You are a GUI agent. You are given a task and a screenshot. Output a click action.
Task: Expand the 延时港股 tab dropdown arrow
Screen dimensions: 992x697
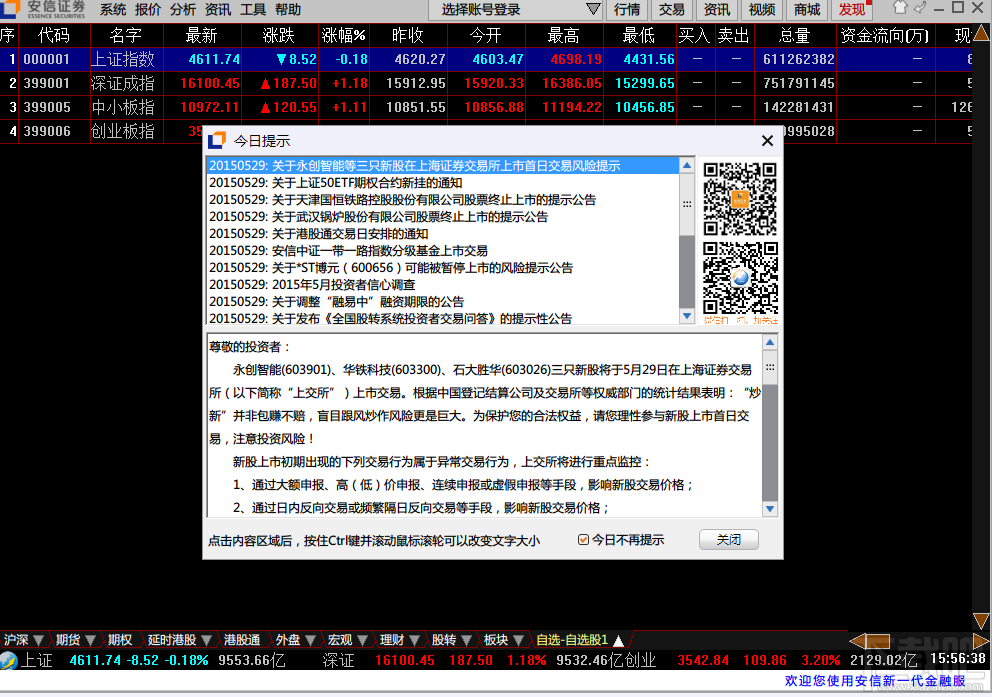coord(206,640)
